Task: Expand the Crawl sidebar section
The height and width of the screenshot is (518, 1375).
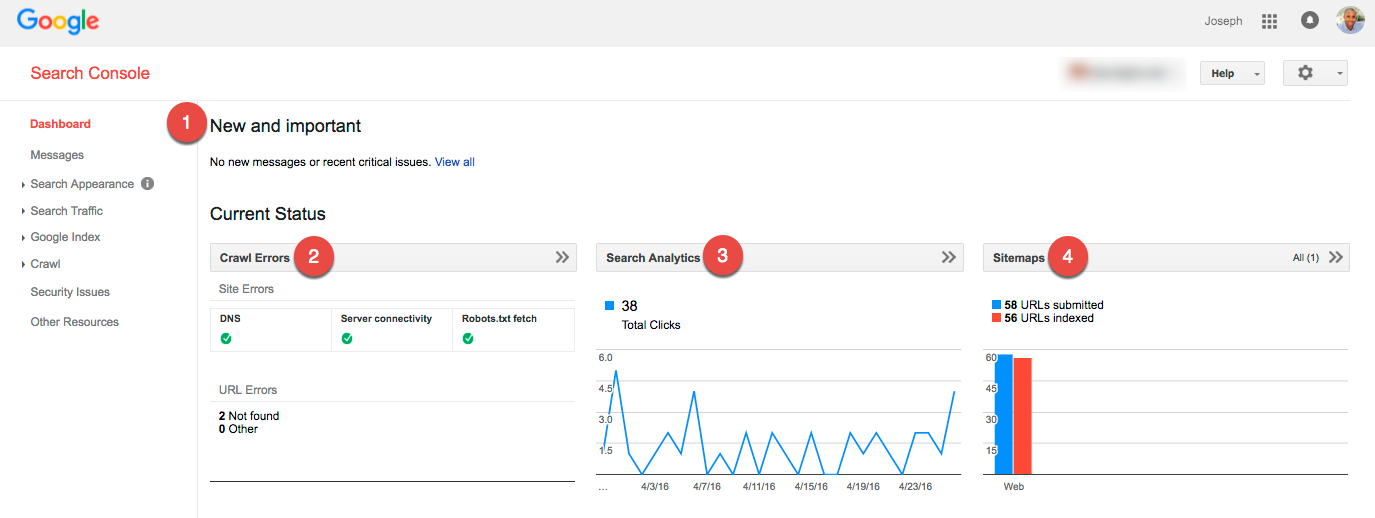Action: click(x=45, y=264)
